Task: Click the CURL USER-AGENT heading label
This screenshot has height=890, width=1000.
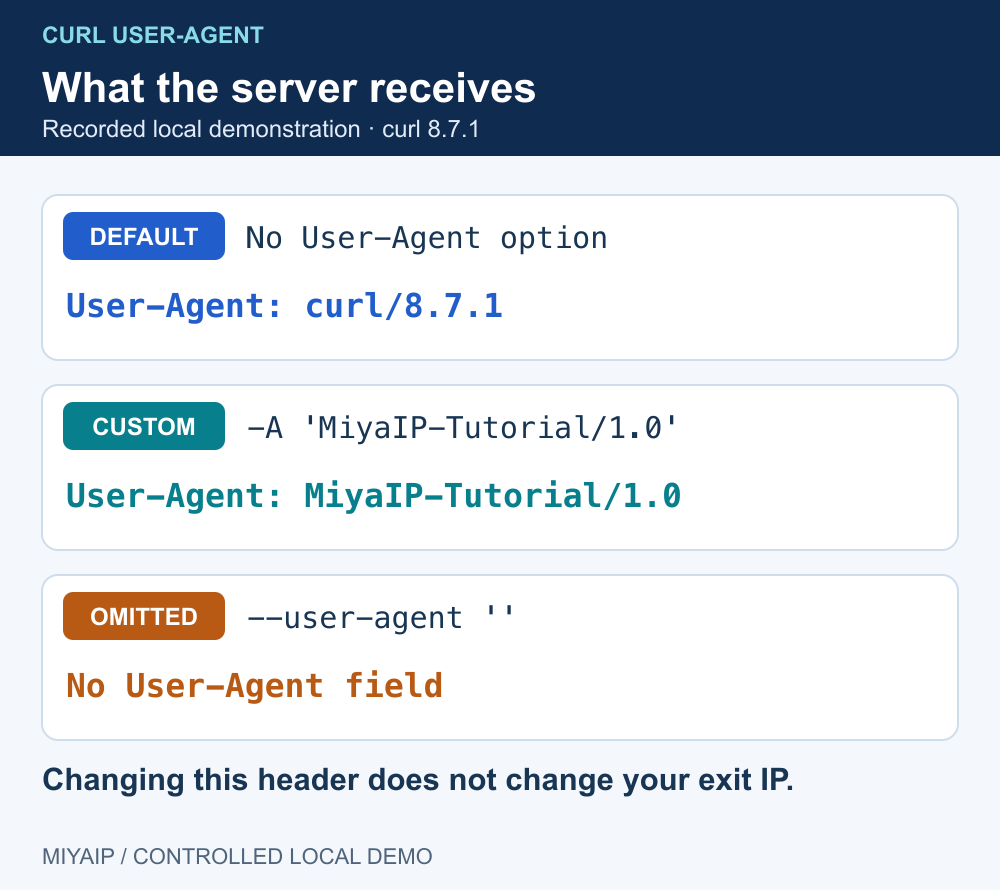Action: (x=152, y=35)
